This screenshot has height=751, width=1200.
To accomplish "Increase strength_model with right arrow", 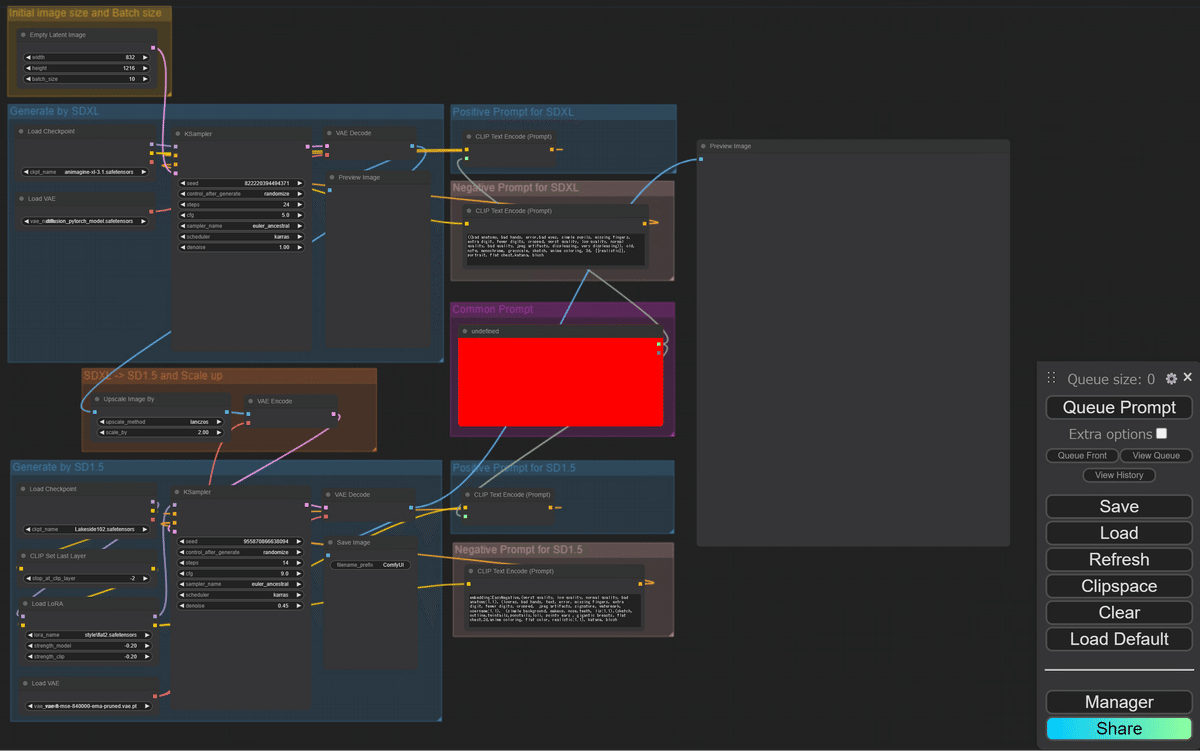I will pos(147,646).
